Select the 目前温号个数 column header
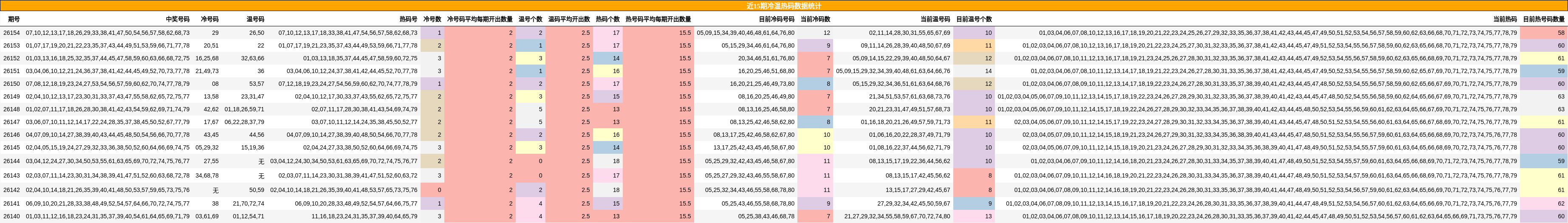 coord(974,20)
